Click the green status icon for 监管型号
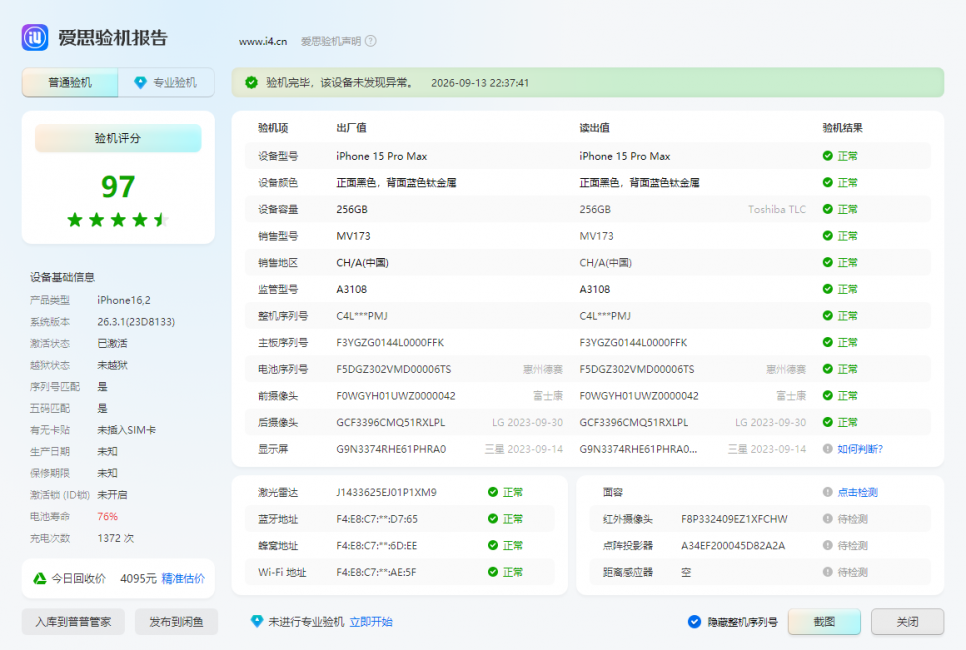The height and width of the screenshot is (650, 966). 827,289
